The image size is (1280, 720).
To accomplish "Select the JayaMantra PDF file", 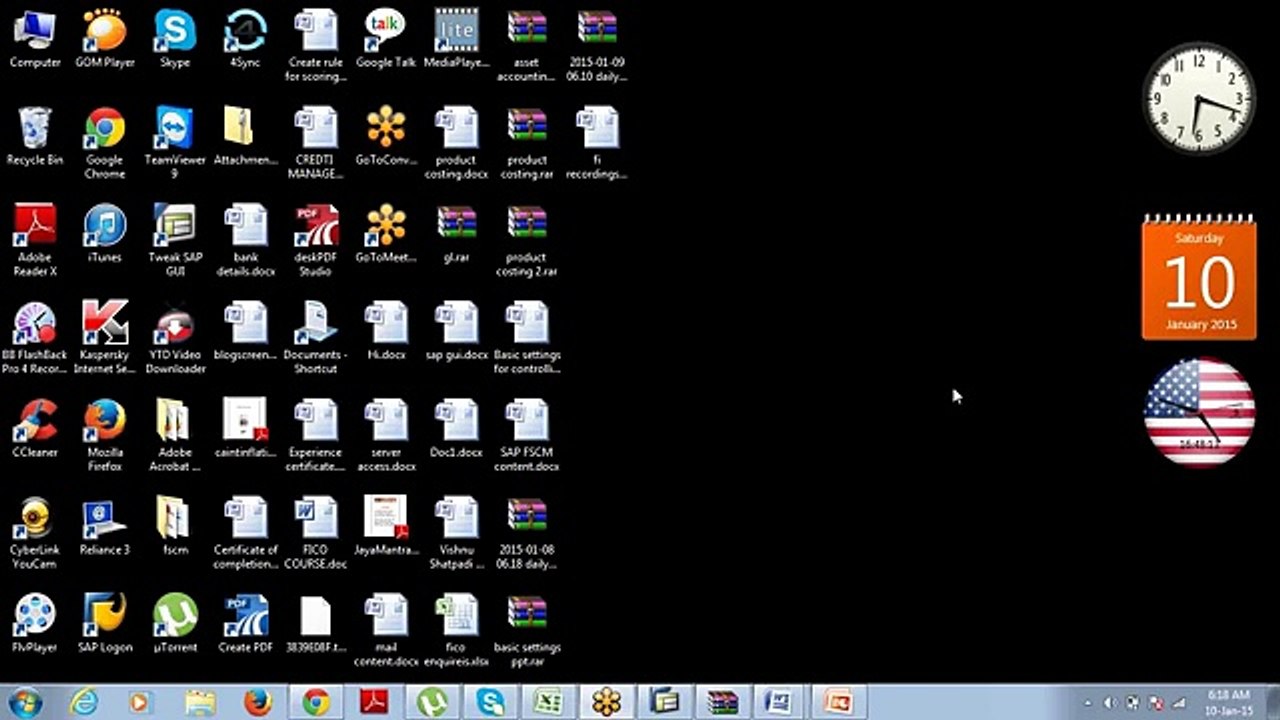I will pyautogui.click(x=386, y=526).
